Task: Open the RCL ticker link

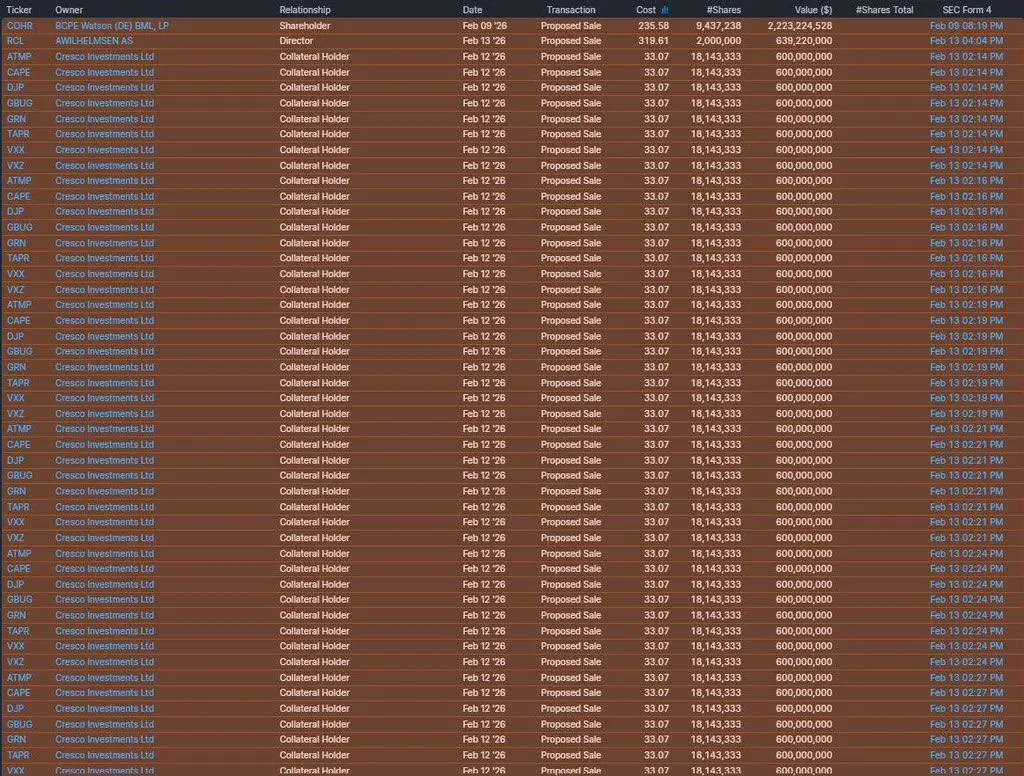Action: click(x=15, y=40)
